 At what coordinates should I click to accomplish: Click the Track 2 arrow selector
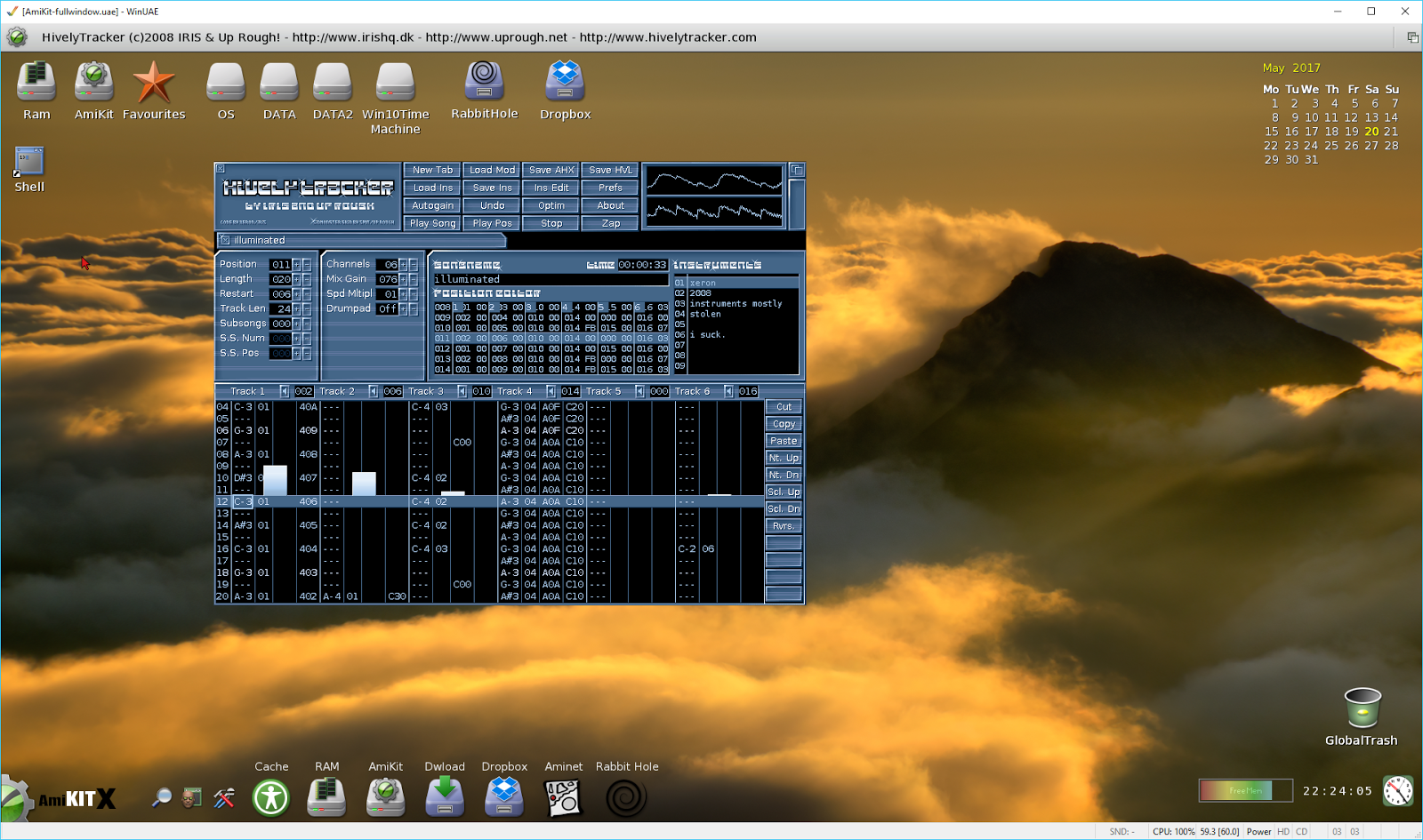pos(374,391)
